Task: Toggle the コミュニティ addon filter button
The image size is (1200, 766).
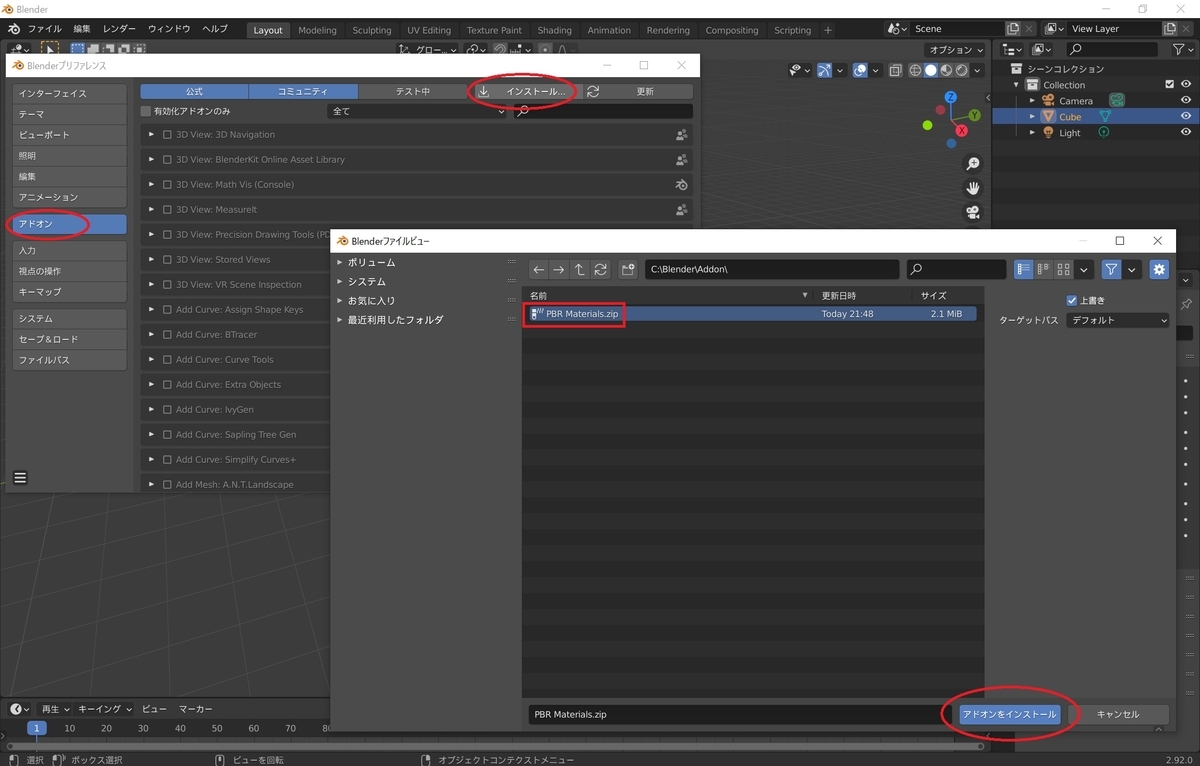Action: (x=302, y=91)
